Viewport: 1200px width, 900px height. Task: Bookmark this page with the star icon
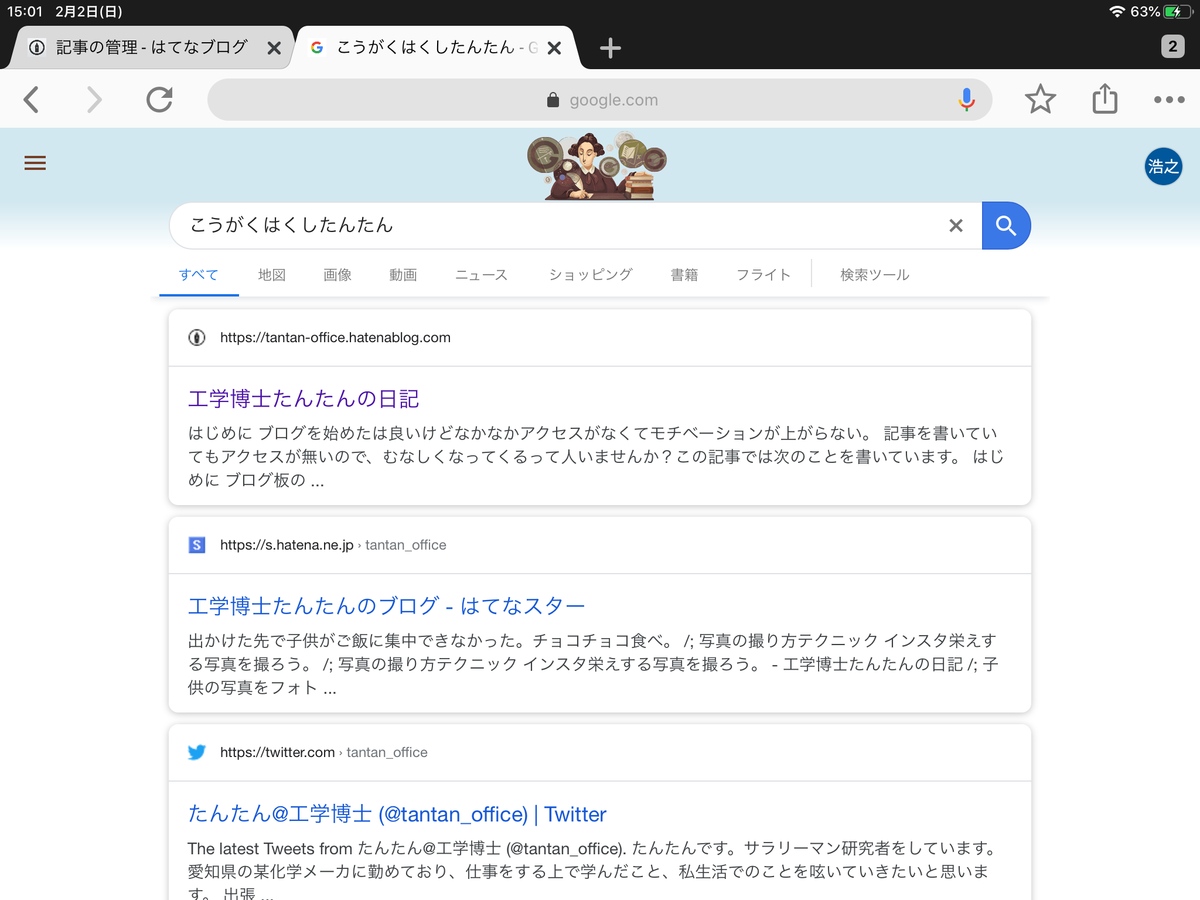click(x=1040, y=99)
